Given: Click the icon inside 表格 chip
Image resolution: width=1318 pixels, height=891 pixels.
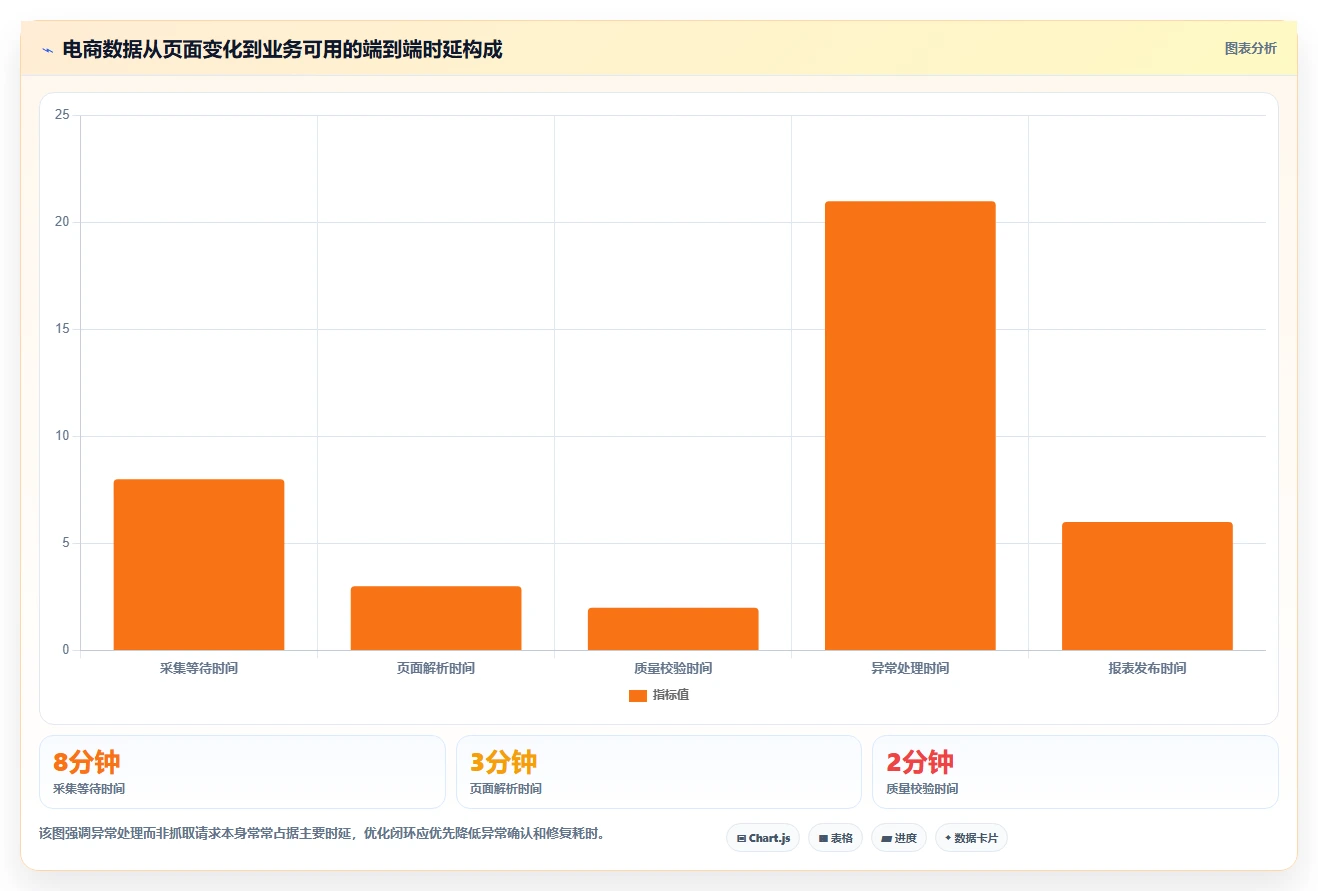Looking at the screenshot, I should click(x=823, y=839).
